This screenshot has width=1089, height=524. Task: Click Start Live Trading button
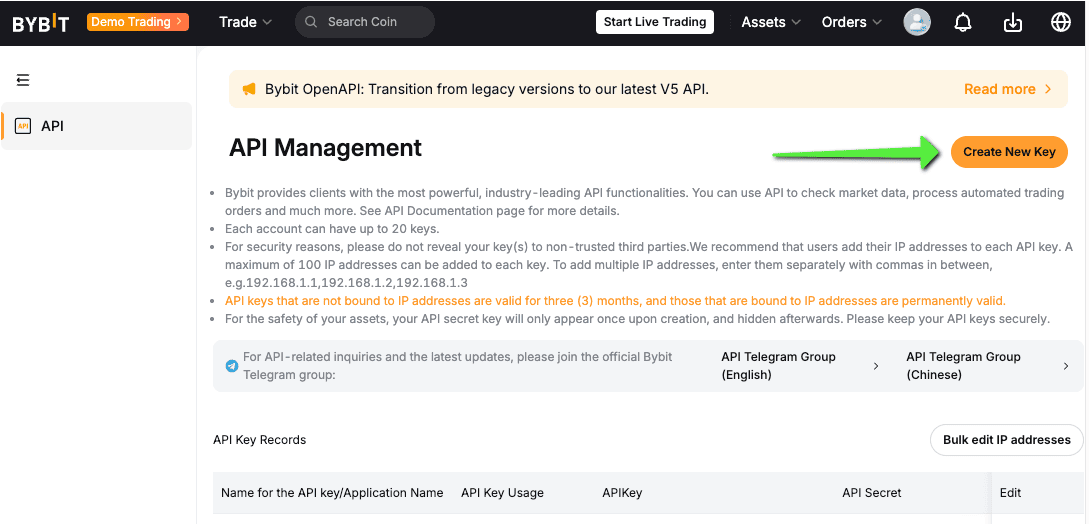pos(655,22)
